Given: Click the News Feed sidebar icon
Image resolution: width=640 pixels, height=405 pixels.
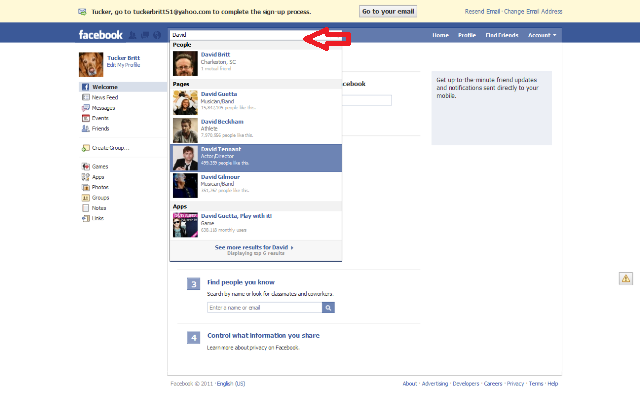Looking at the screenshot, I should [x=85, y=97].
